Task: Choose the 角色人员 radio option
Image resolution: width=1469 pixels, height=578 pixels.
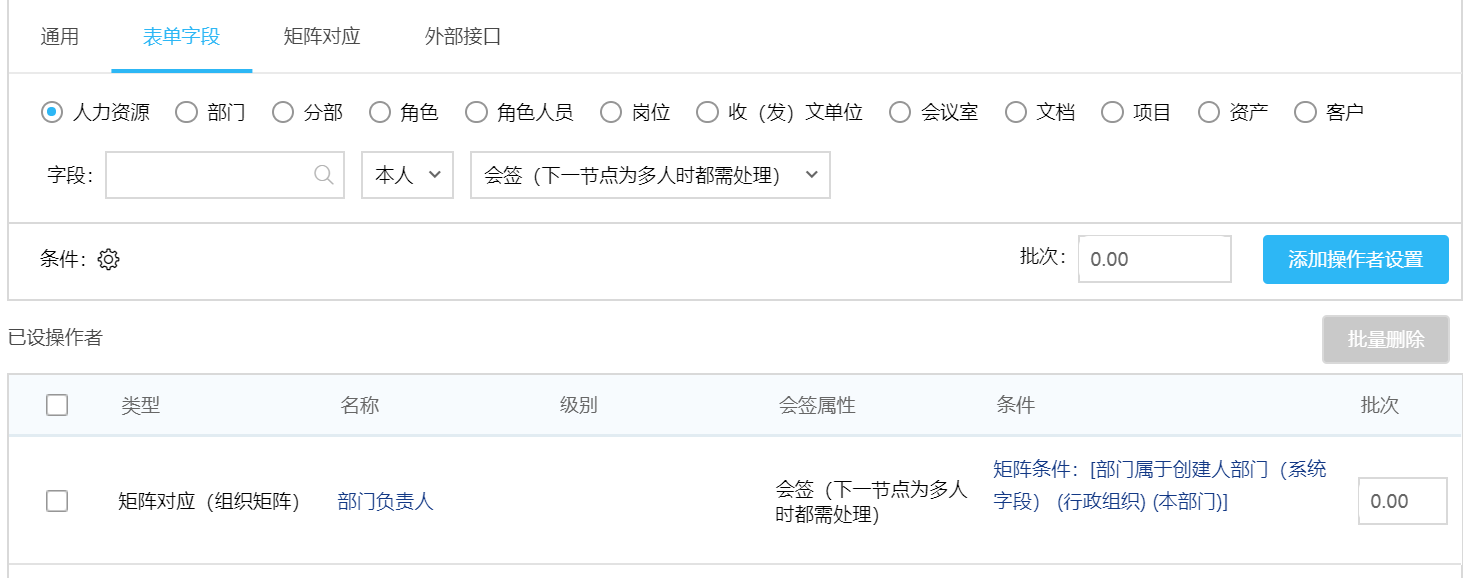Action: 476,112
